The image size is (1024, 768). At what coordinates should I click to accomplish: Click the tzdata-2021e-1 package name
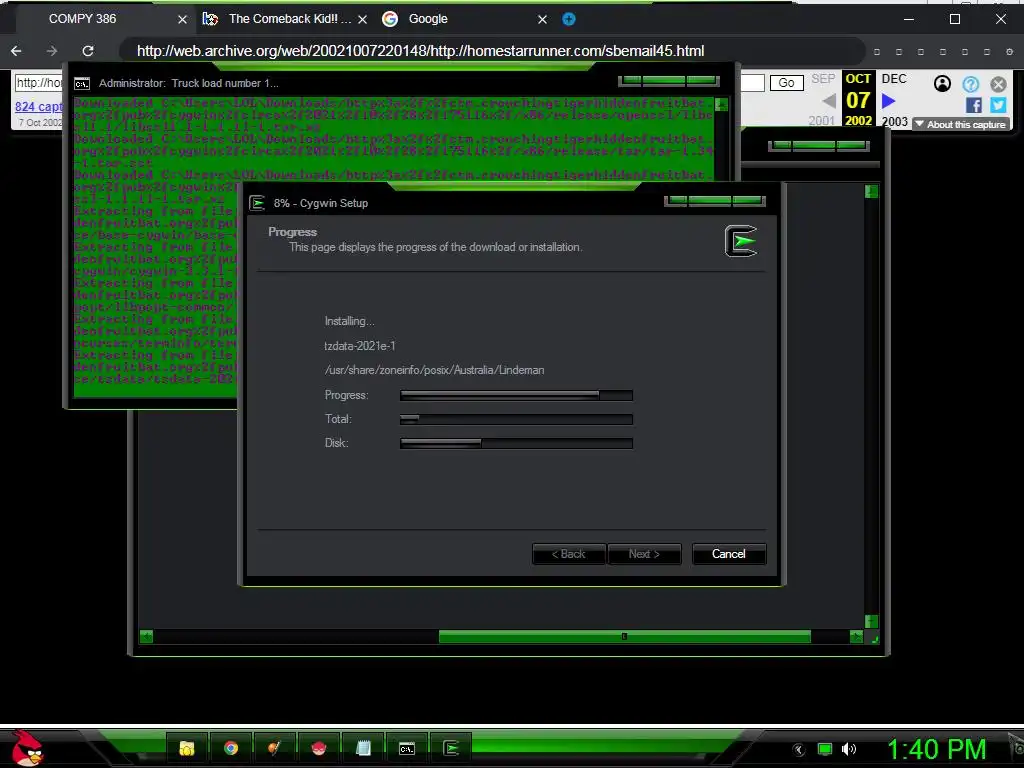click(360, 346)
